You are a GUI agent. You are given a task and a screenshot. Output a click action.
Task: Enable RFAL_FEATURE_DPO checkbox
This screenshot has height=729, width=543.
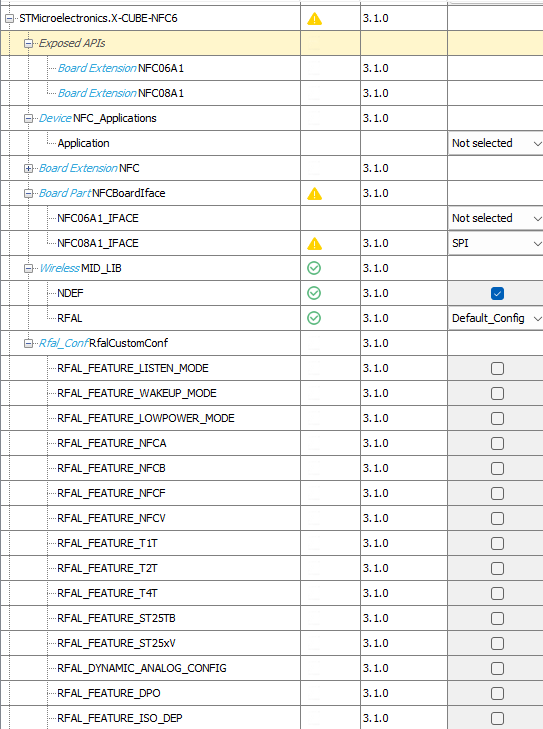[497, 694]
